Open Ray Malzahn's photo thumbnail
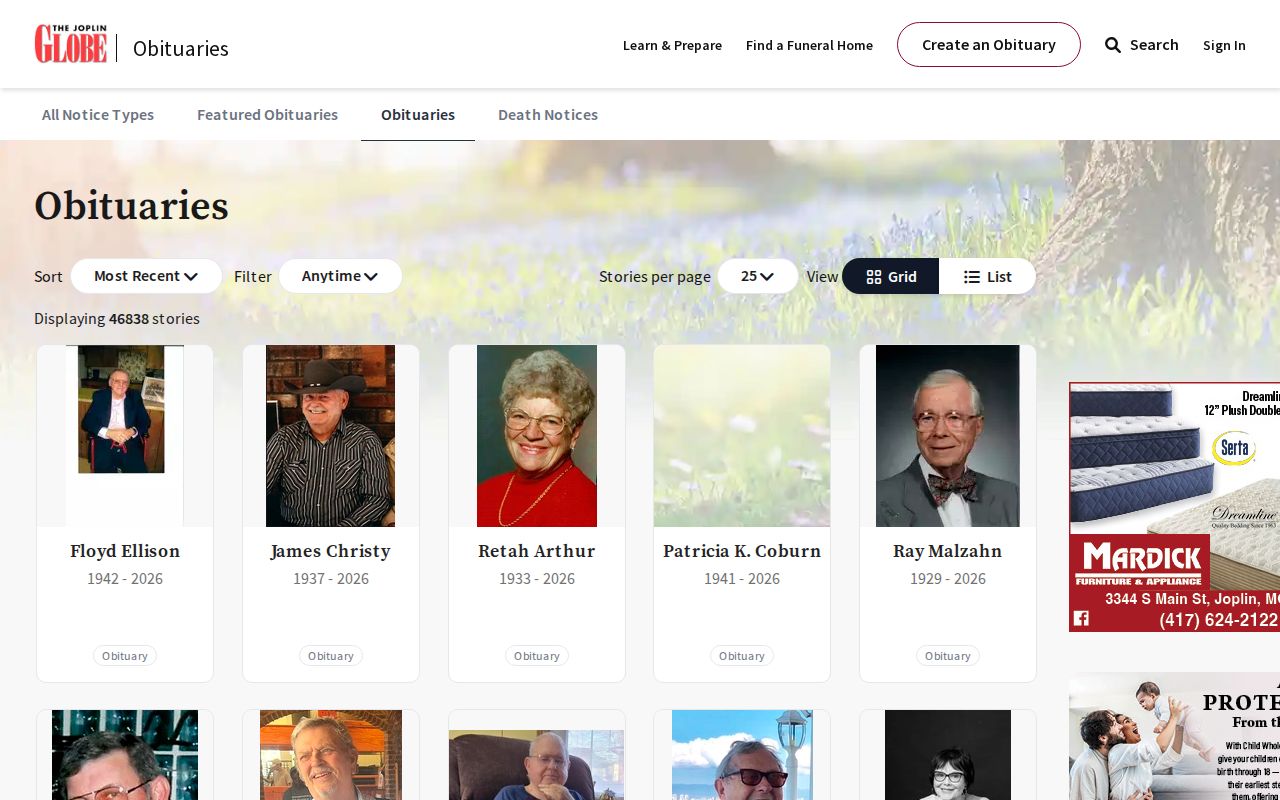Screen dimensions: 1280x800 [948, 436]
